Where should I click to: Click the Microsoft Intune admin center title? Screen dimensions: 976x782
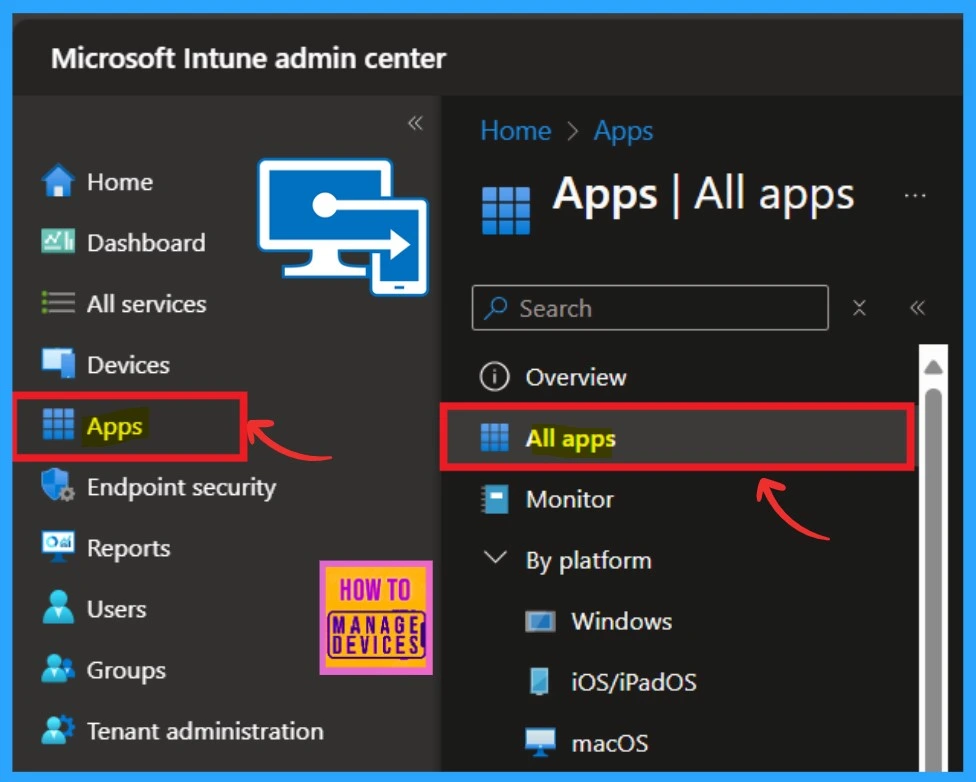tap(248, 58)
